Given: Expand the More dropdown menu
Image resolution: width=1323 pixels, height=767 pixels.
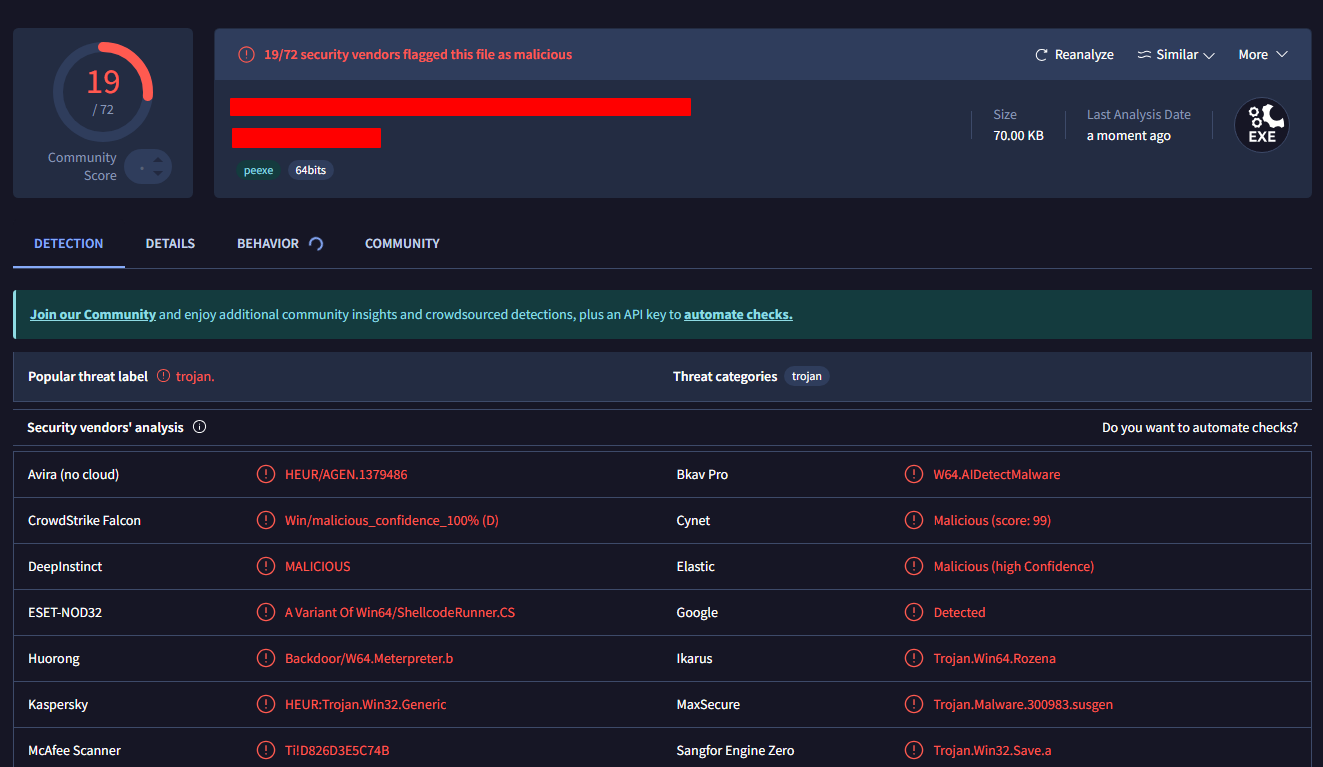Looking at the screenshot, I should click(x=1263, y=55).
